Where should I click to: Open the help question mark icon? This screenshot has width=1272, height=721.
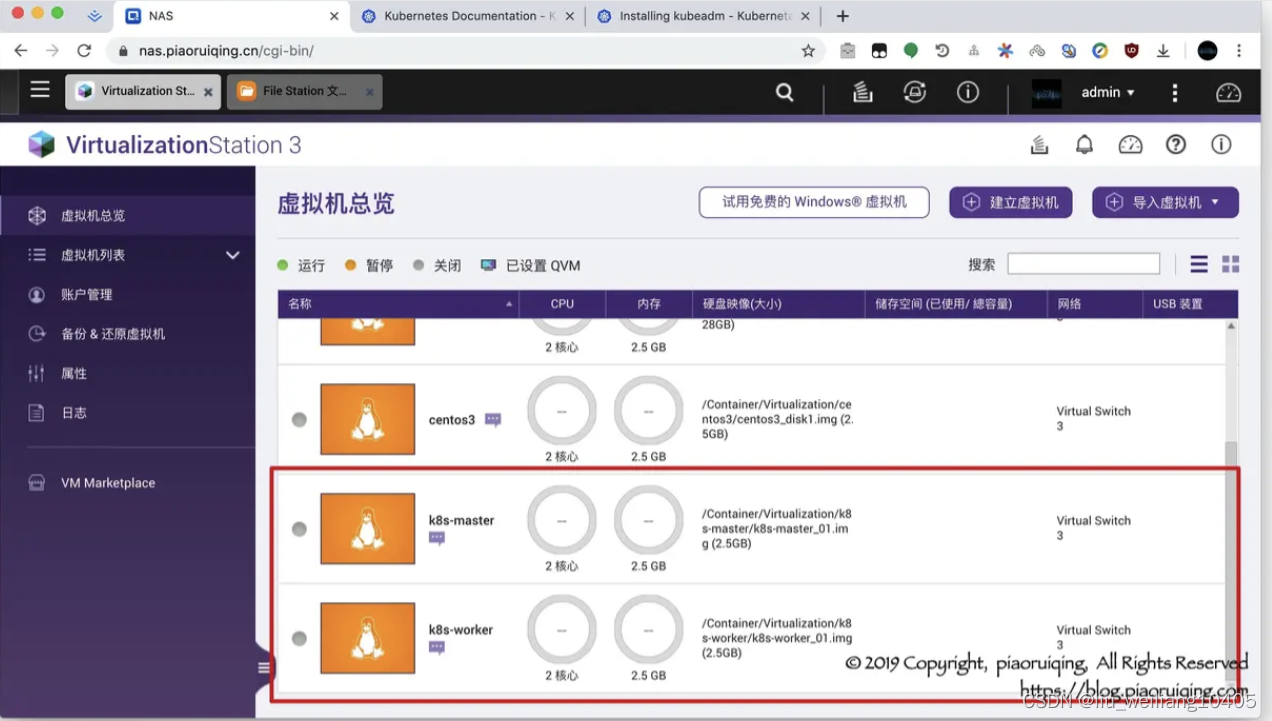[1176, 145]
